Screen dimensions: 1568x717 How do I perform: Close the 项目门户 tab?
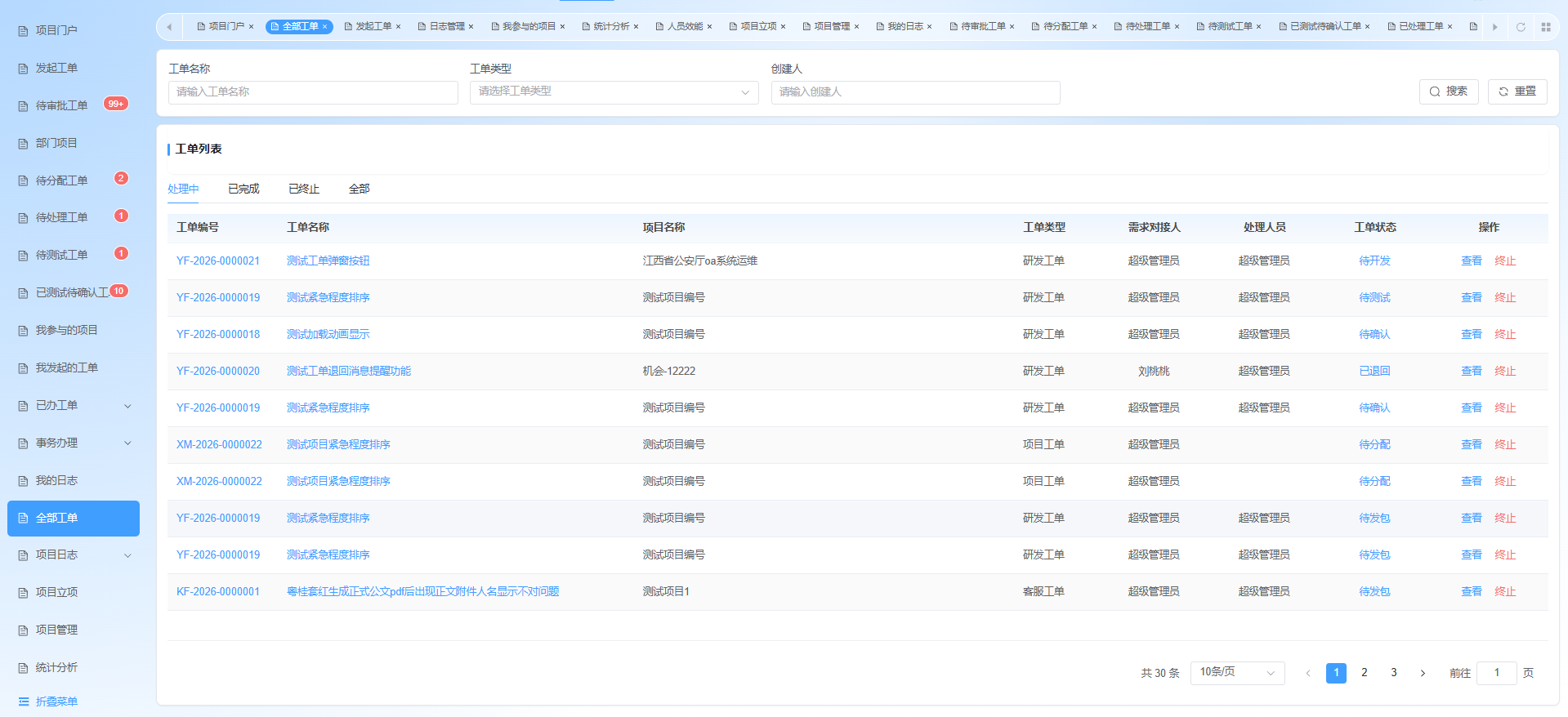pyautogui.click(x=251, y=27)
